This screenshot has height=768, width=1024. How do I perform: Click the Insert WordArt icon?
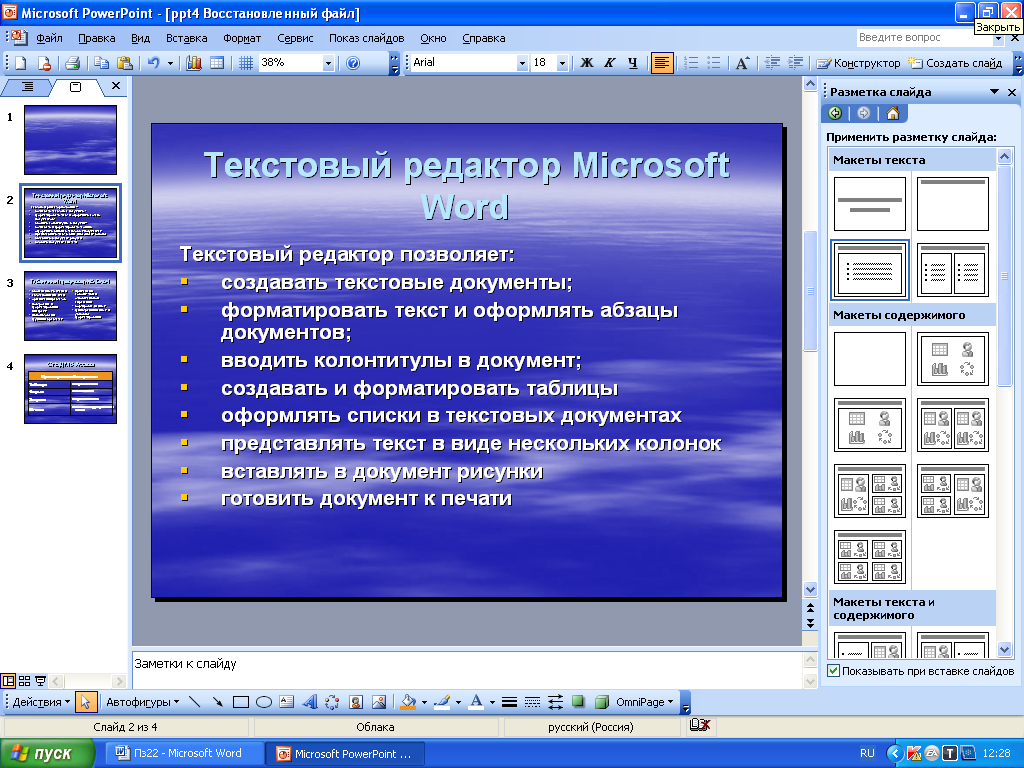pos(310,702)
